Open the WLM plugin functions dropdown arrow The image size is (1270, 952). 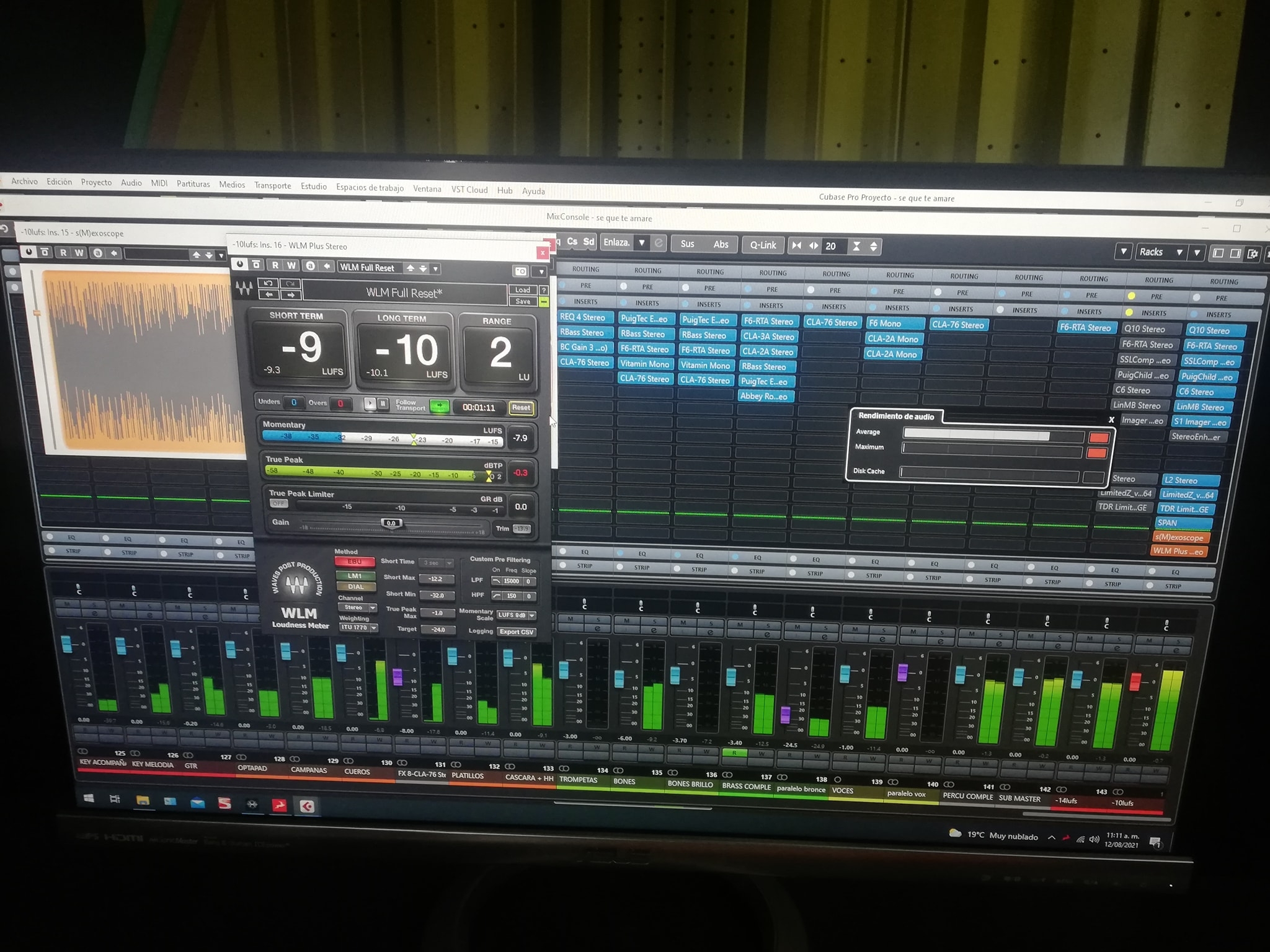[541, 272]
